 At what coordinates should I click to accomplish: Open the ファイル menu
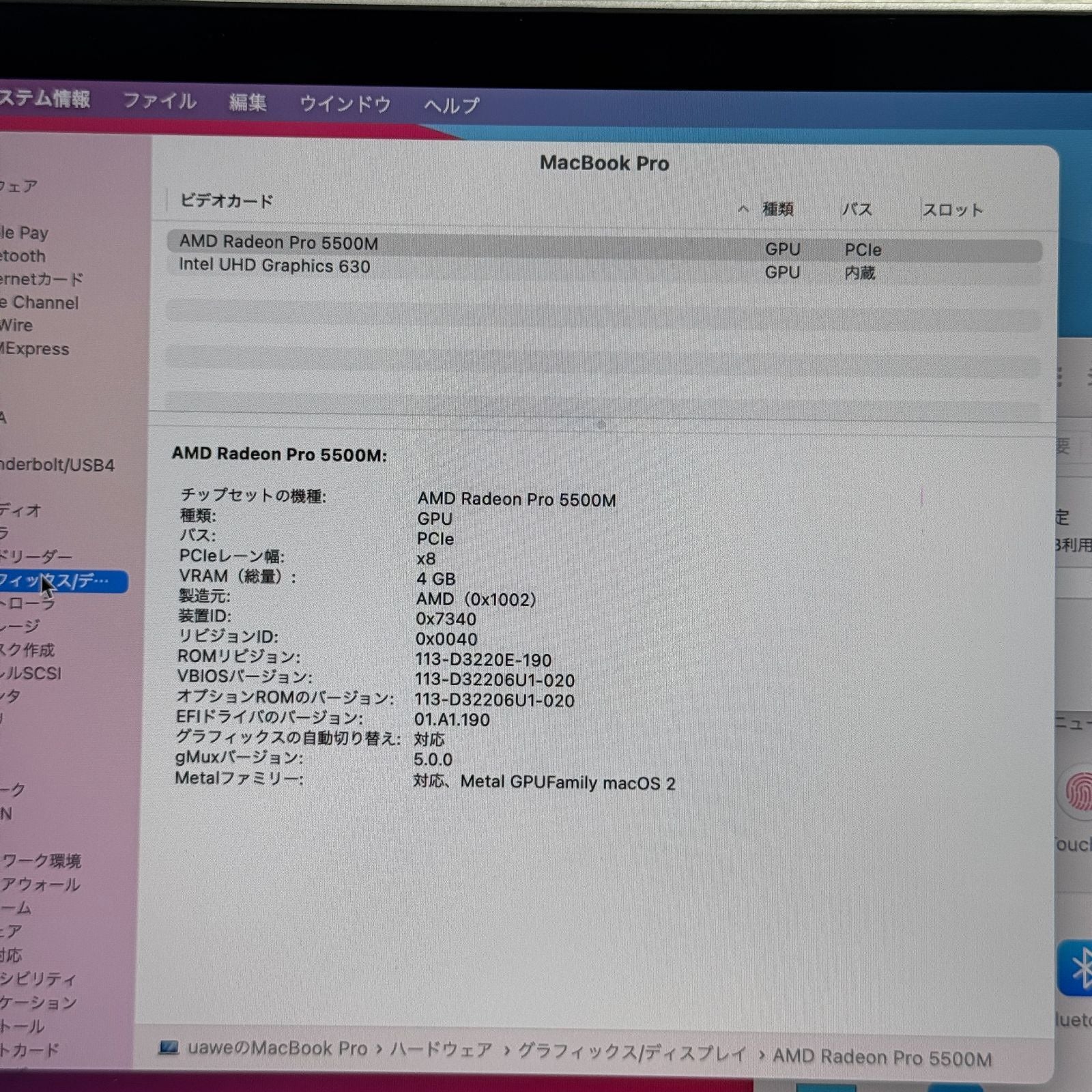[160, 101]
